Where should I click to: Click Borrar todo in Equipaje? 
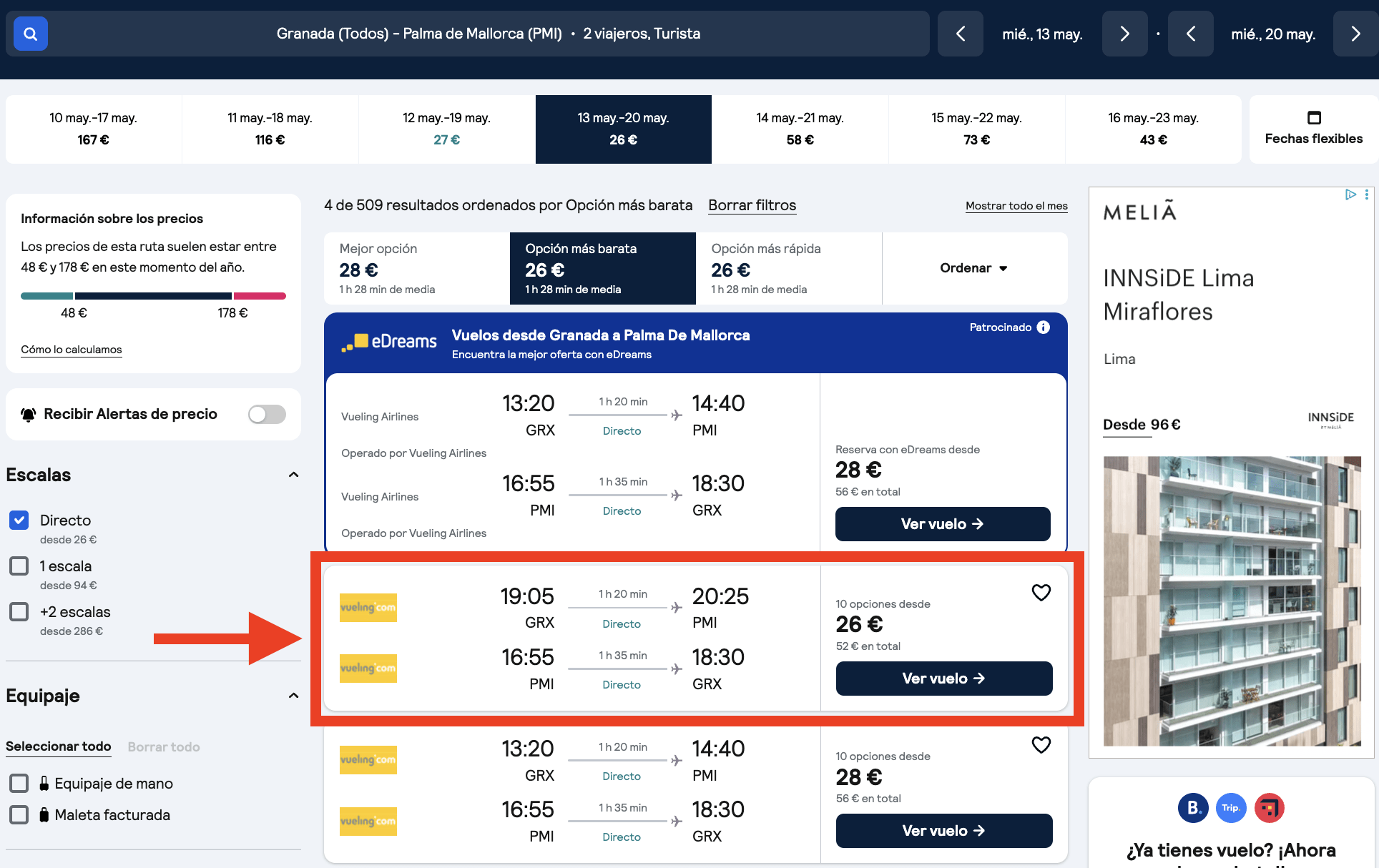coord(164,746)
